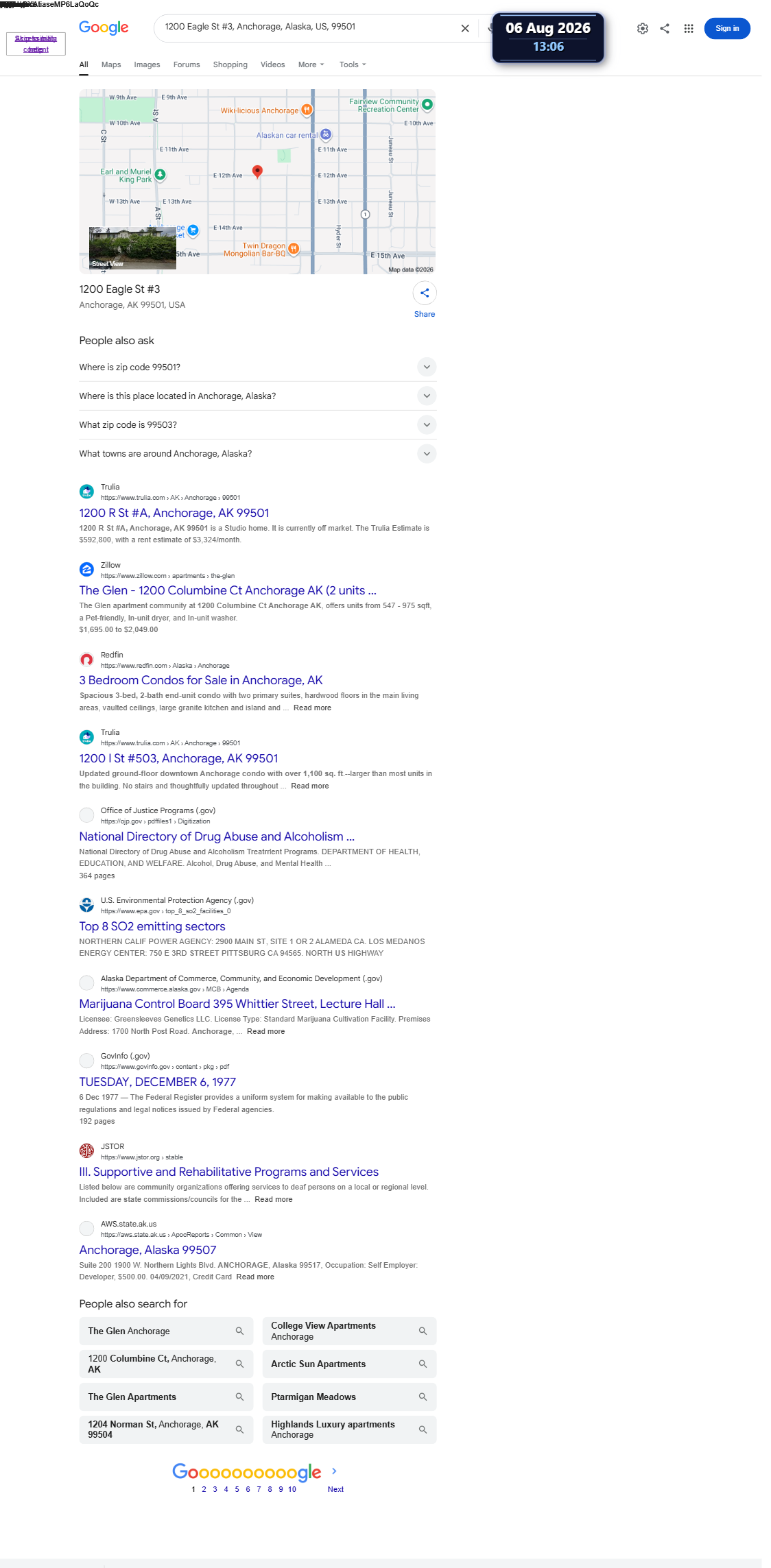This screenshot has width=771, height=1568.
Task: Click the Redfin favicon
Action: 86,660
